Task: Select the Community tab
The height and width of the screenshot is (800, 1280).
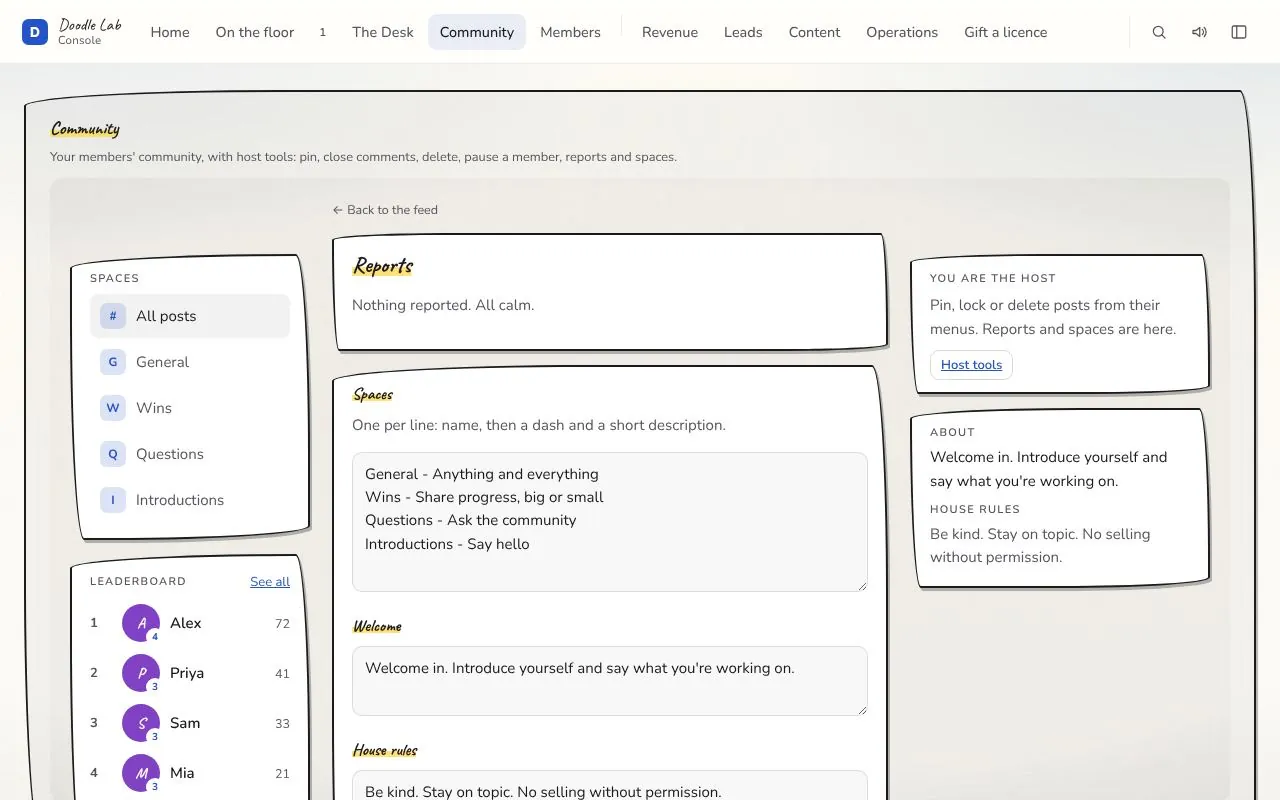Action: point(477,32)
